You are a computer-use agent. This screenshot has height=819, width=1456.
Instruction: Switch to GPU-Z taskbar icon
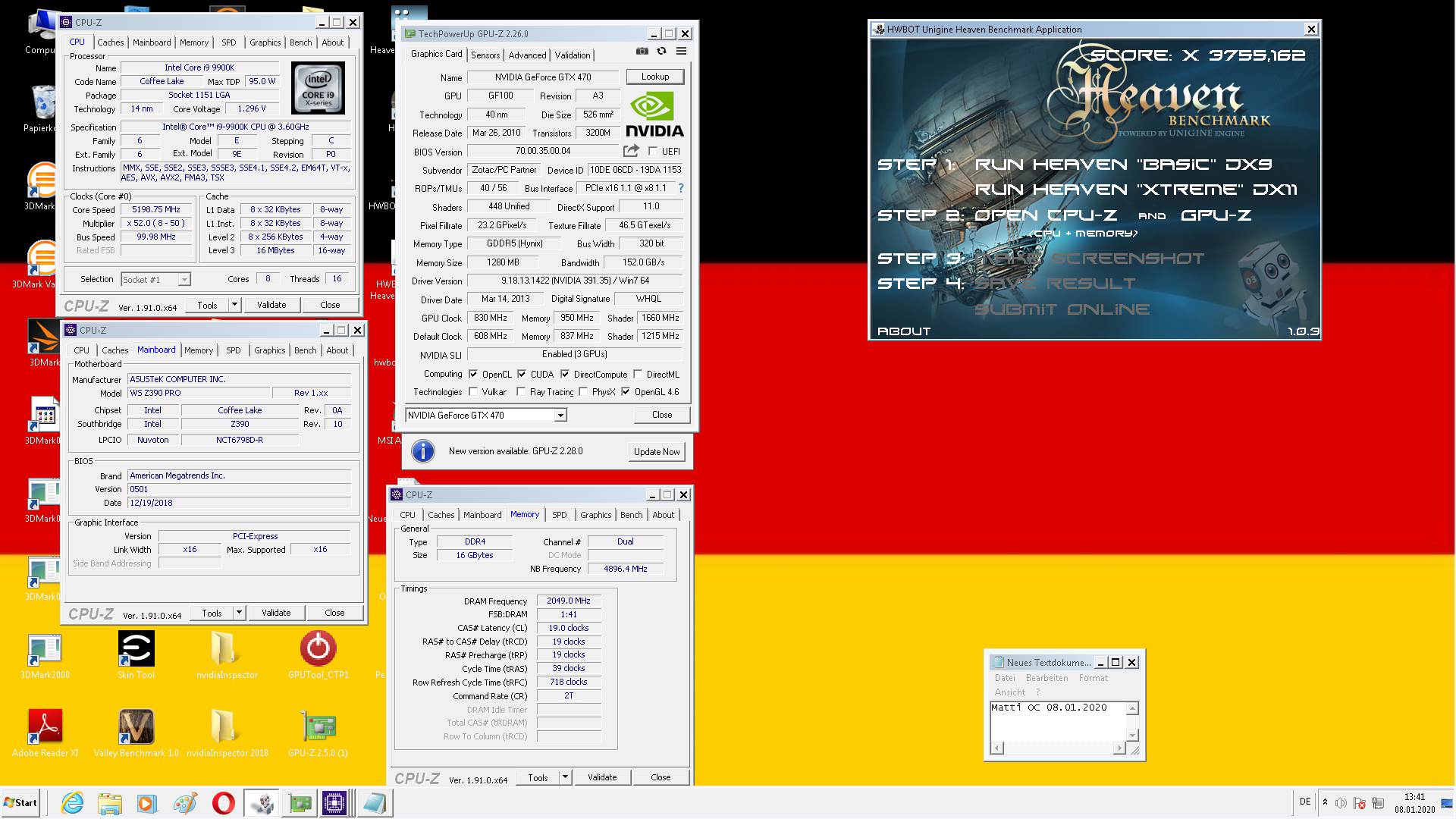300,803
